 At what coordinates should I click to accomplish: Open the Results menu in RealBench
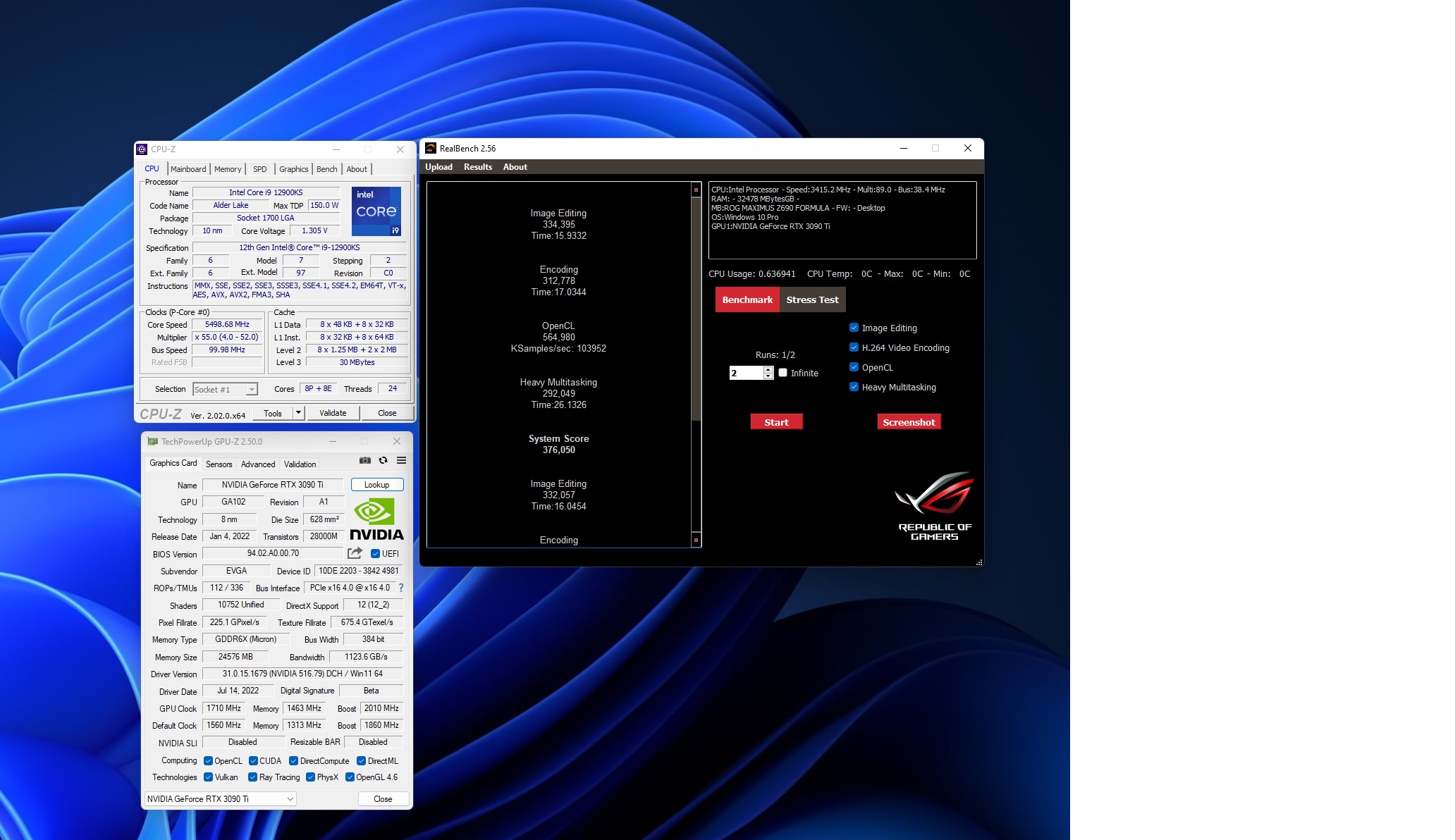point(478,167)
